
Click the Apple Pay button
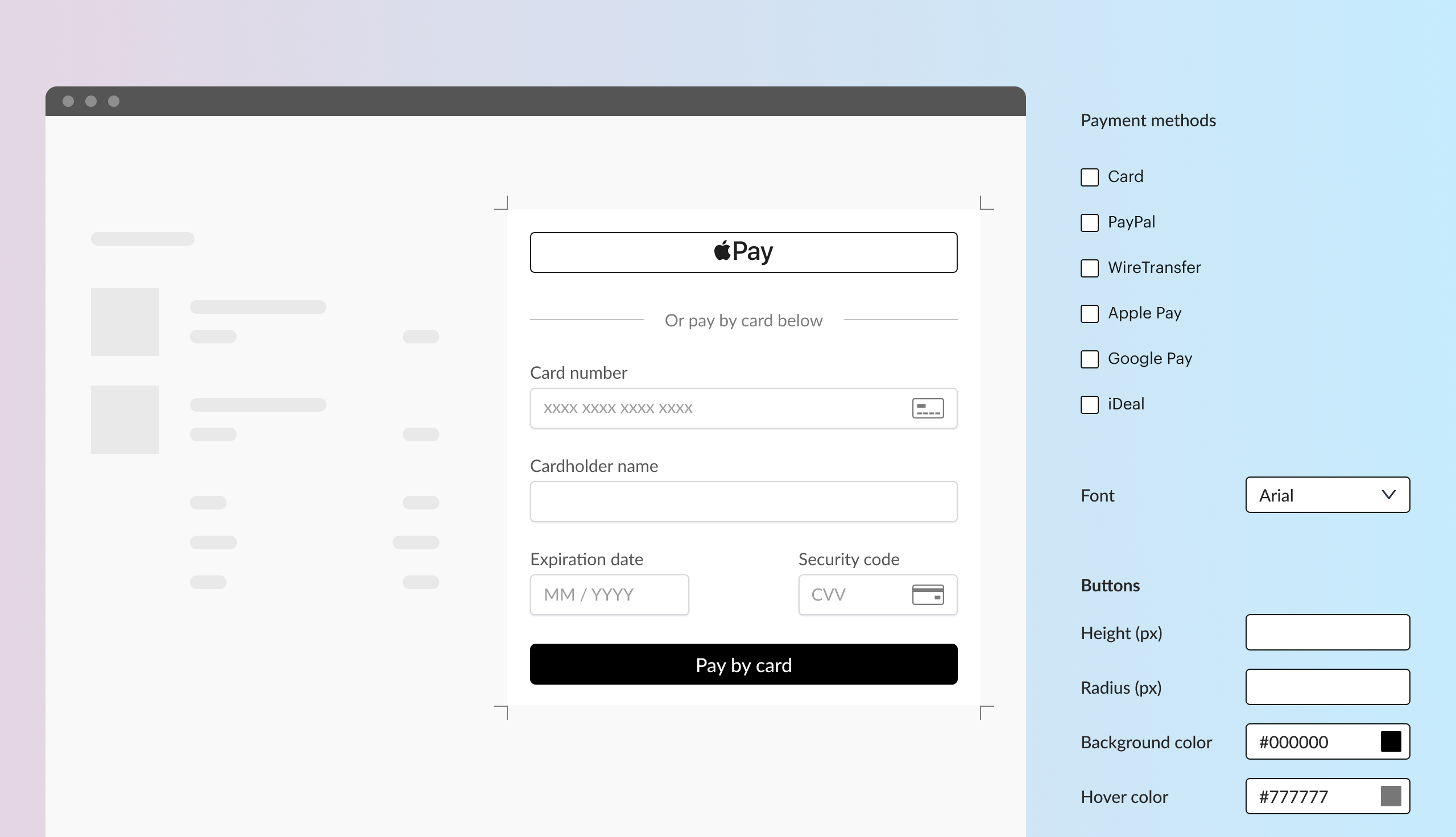(743, 252)
